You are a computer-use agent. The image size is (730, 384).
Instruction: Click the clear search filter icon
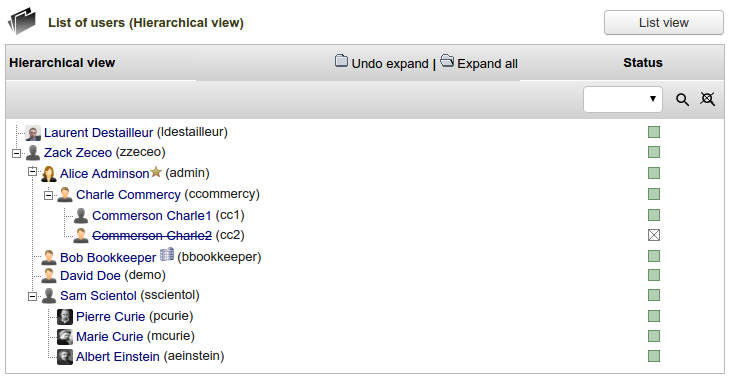point(707,99)
